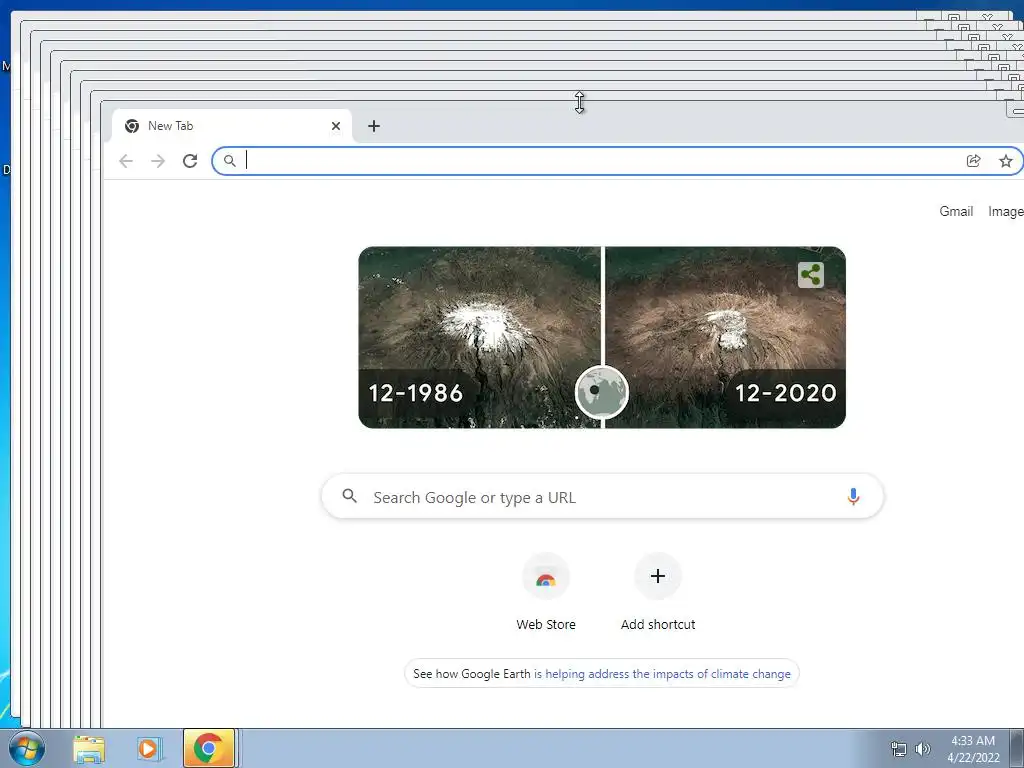This screenshot has height=768, width=1024.
Task: Open the Windows Start menu
Action: [27, 748]
